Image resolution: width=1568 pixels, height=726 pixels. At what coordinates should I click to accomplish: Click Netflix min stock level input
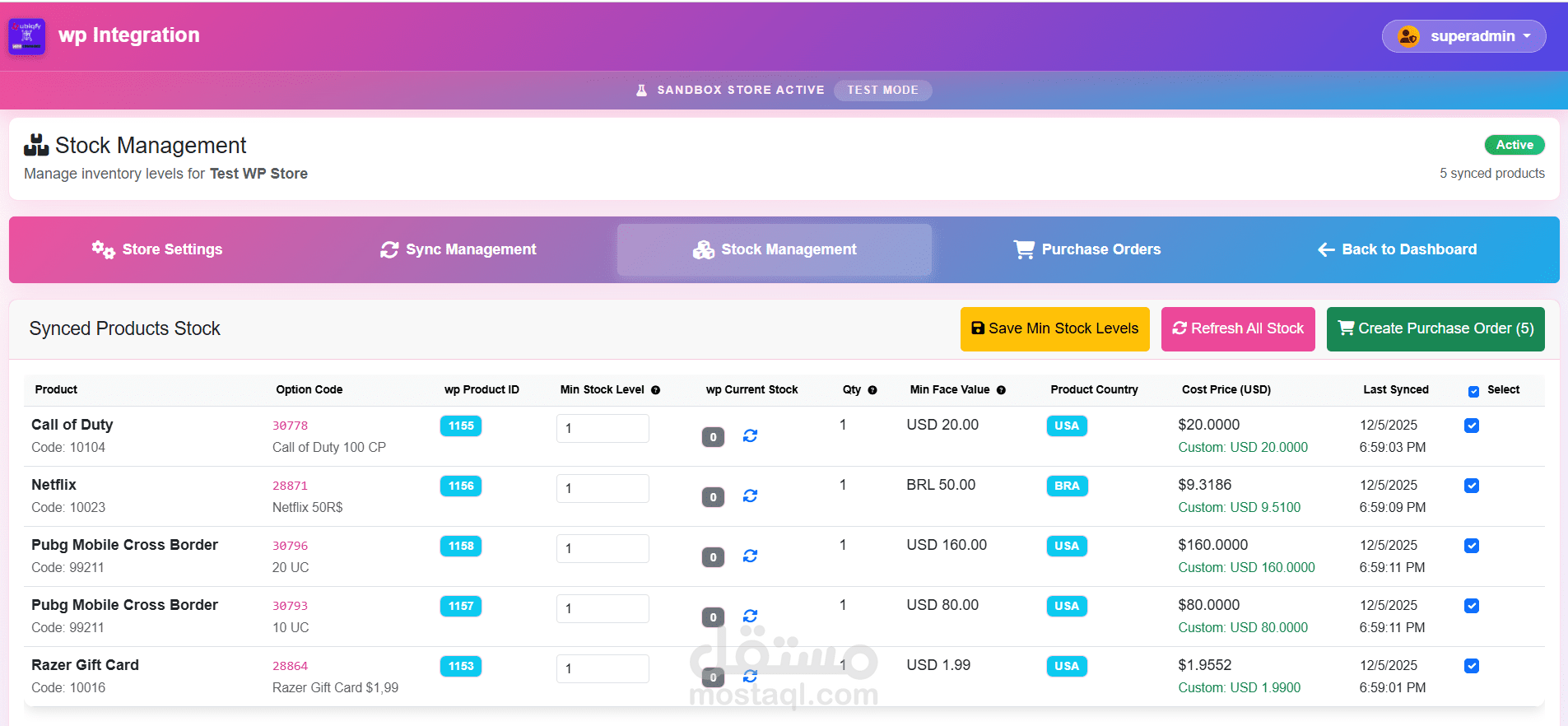point(603,488)
